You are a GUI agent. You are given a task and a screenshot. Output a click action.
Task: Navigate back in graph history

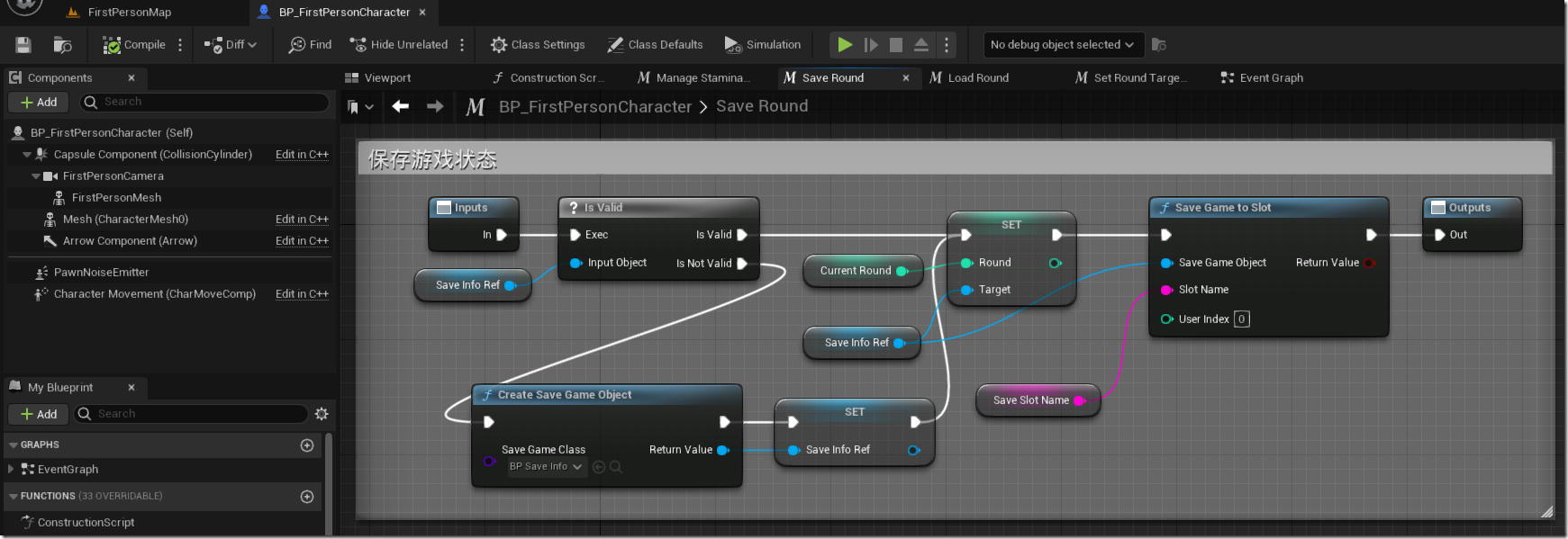pos(401,106)
